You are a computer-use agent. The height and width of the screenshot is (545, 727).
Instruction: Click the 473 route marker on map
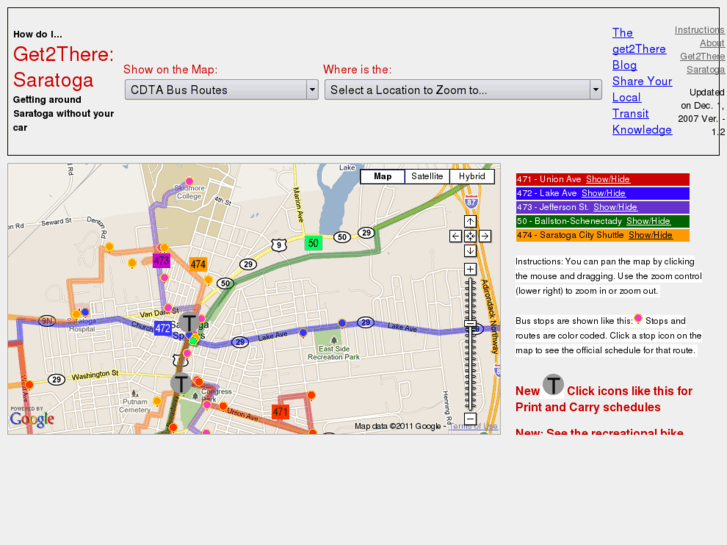point(161,261)
